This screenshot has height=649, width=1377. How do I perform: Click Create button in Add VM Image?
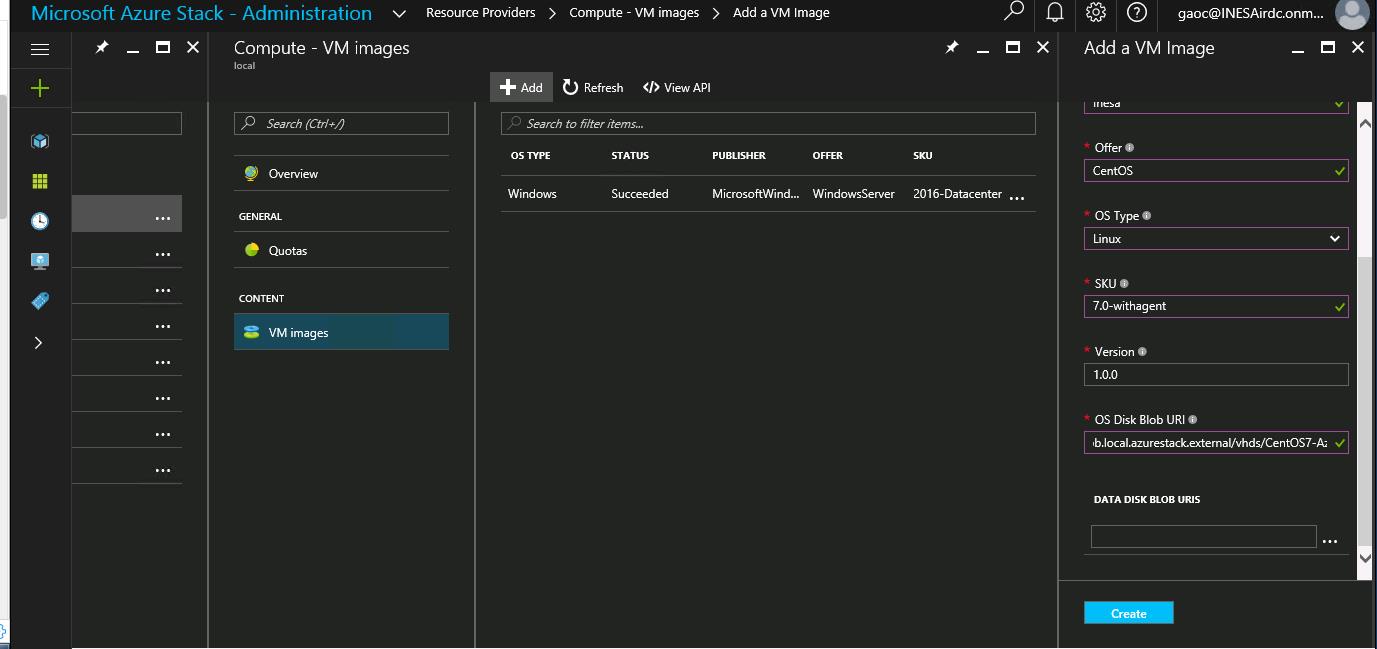coord(1128,613)
